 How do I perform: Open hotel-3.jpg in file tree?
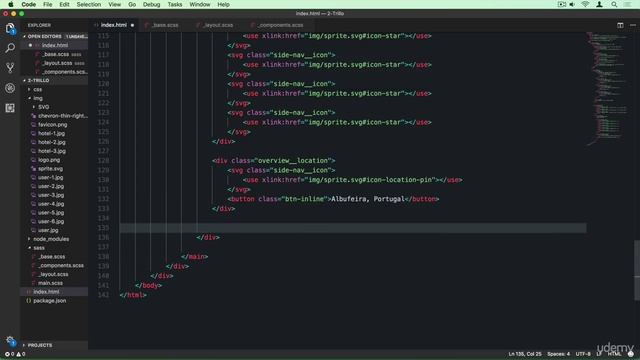coord(52,151)
